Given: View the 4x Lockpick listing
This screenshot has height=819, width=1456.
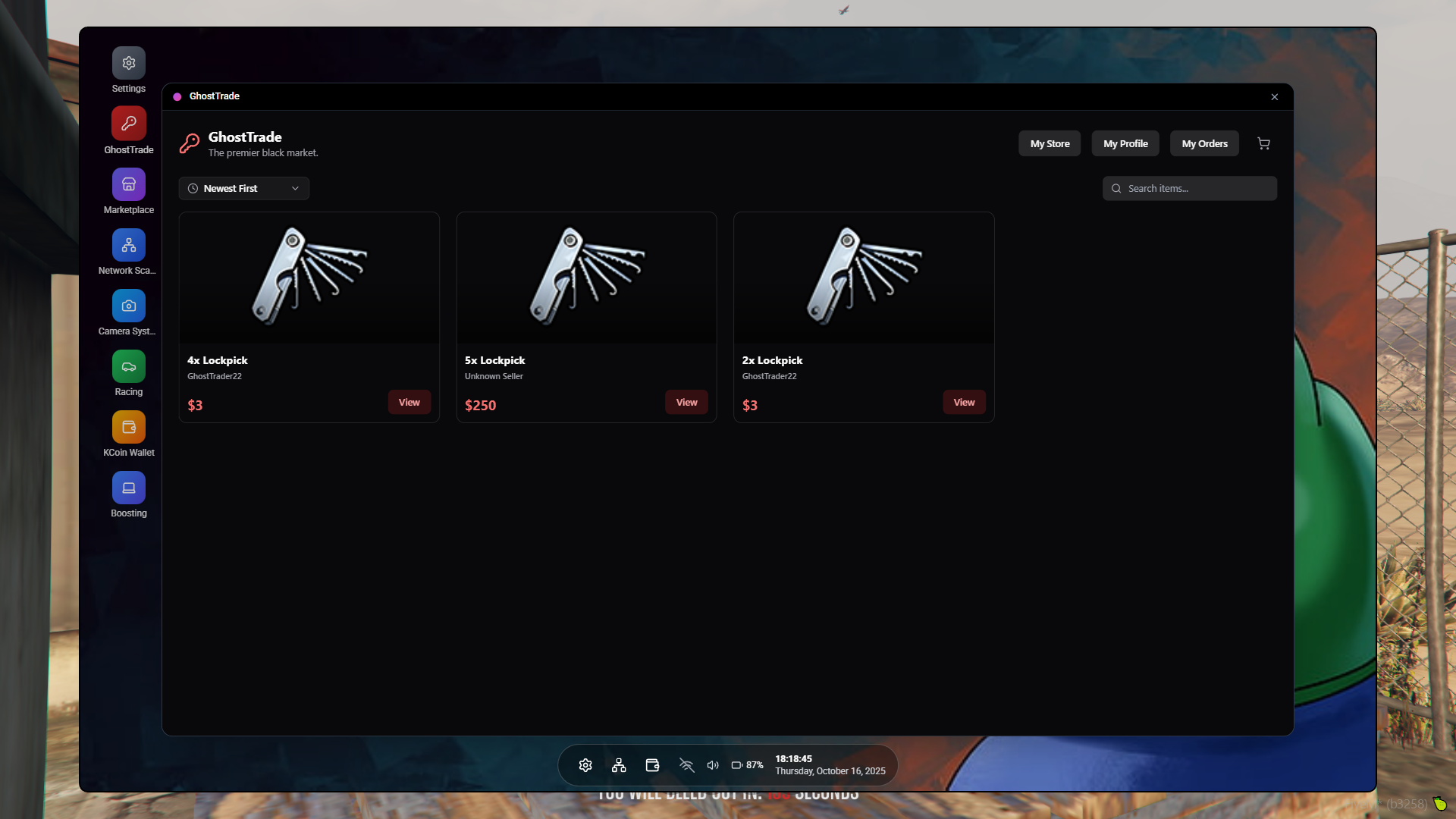Looking at the screenshot, I should [409, 402].
